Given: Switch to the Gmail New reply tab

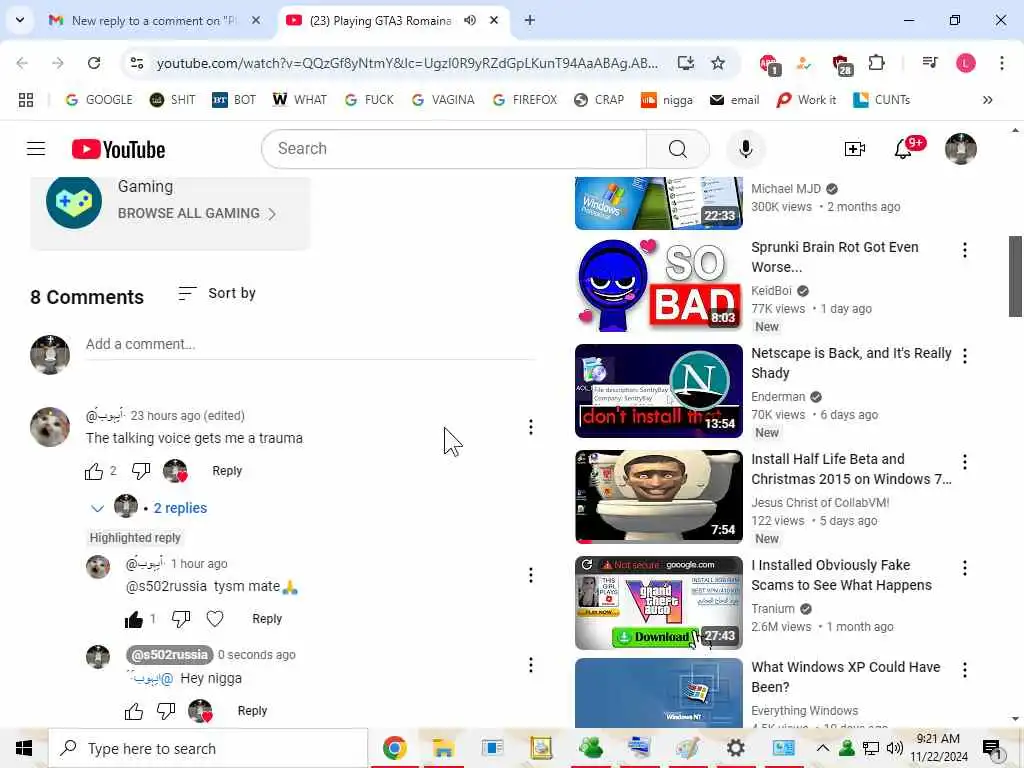Looking at the screenshot, I should (155, 20).
